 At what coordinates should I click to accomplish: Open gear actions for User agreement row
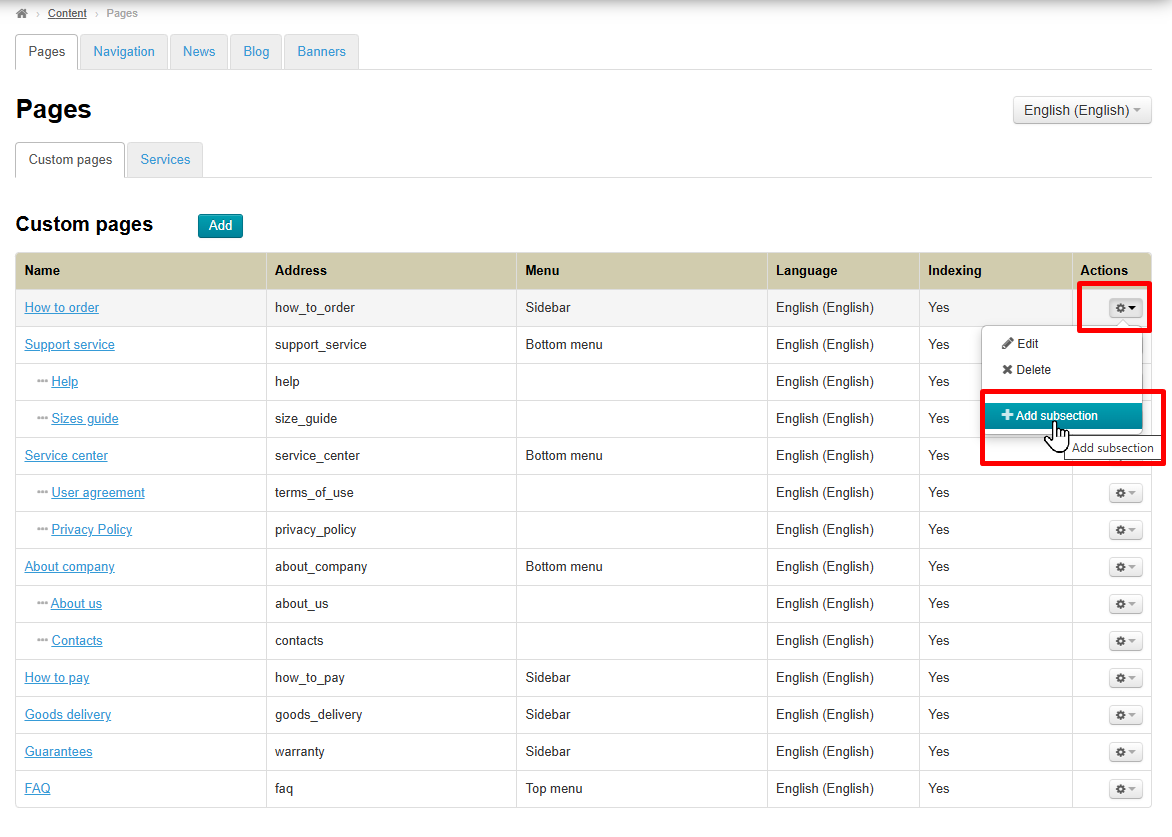point(1125,493)
